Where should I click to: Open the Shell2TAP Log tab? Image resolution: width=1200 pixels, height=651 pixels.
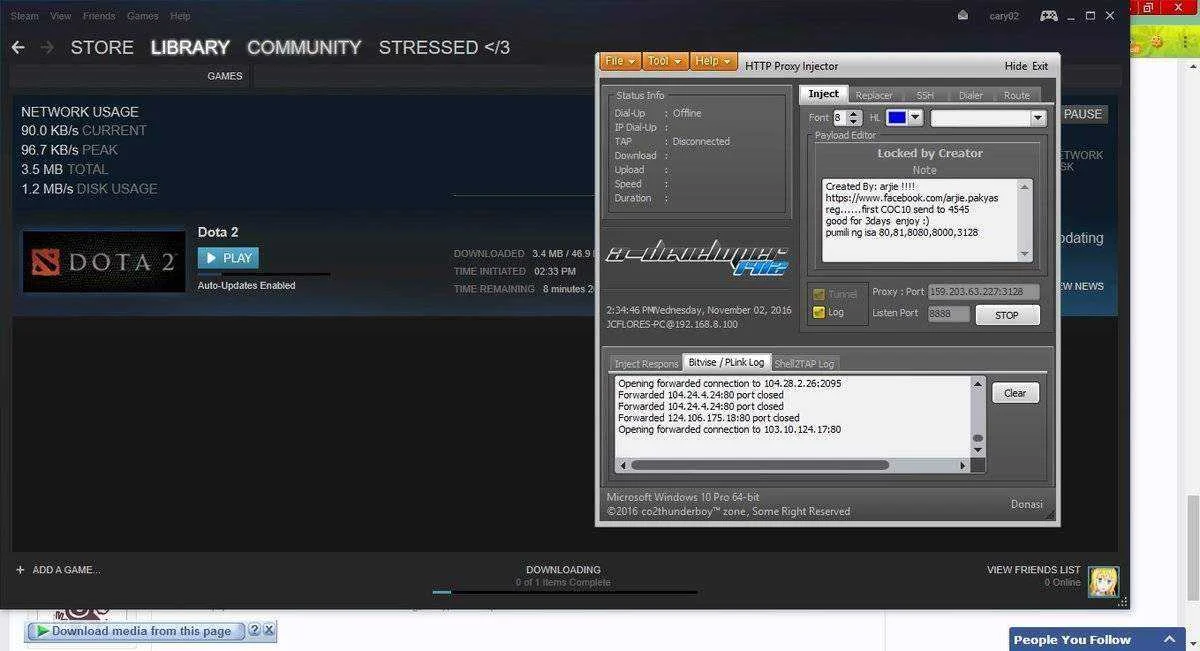[804, 364]
